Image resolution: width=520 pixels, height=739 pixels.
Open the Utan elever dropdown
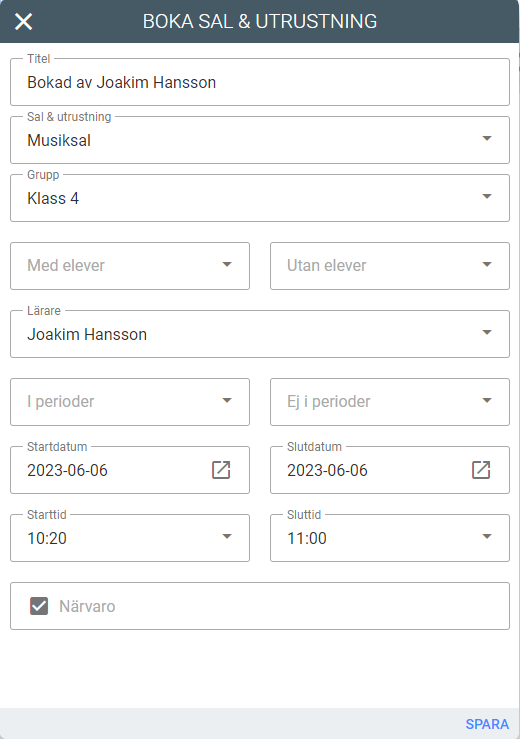(390, 266)
